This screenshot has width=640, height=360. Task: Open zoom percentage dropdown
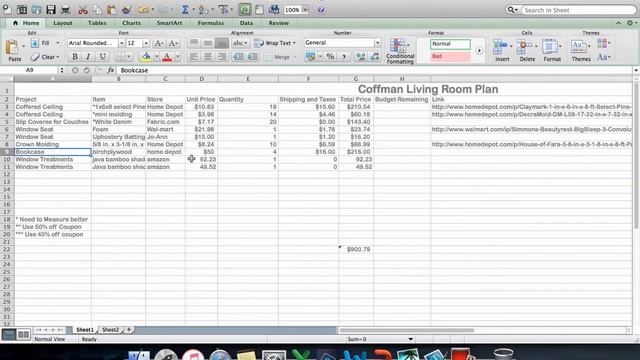tap(305, 10)
